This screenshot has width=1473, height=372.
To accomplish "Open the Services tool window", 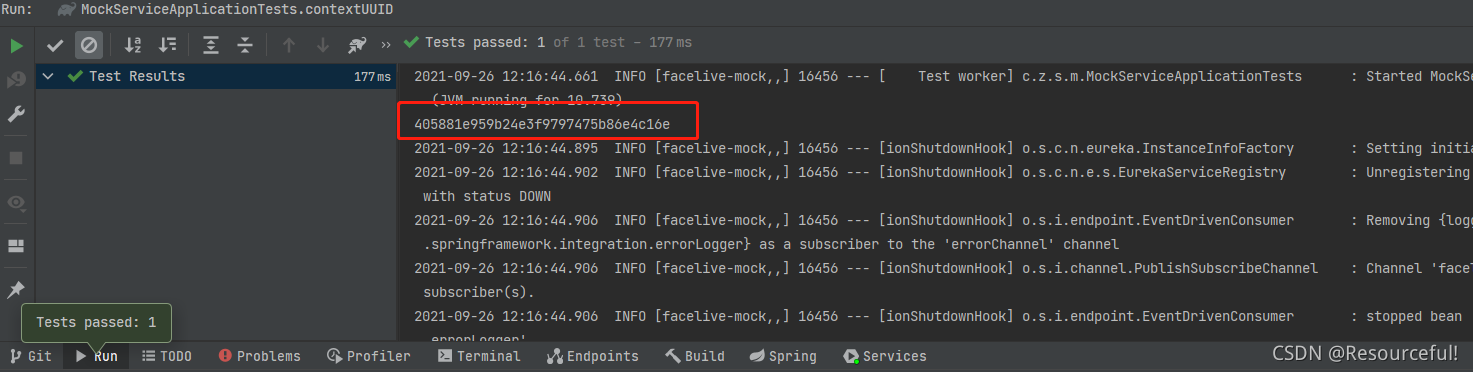I will point(885,356).
